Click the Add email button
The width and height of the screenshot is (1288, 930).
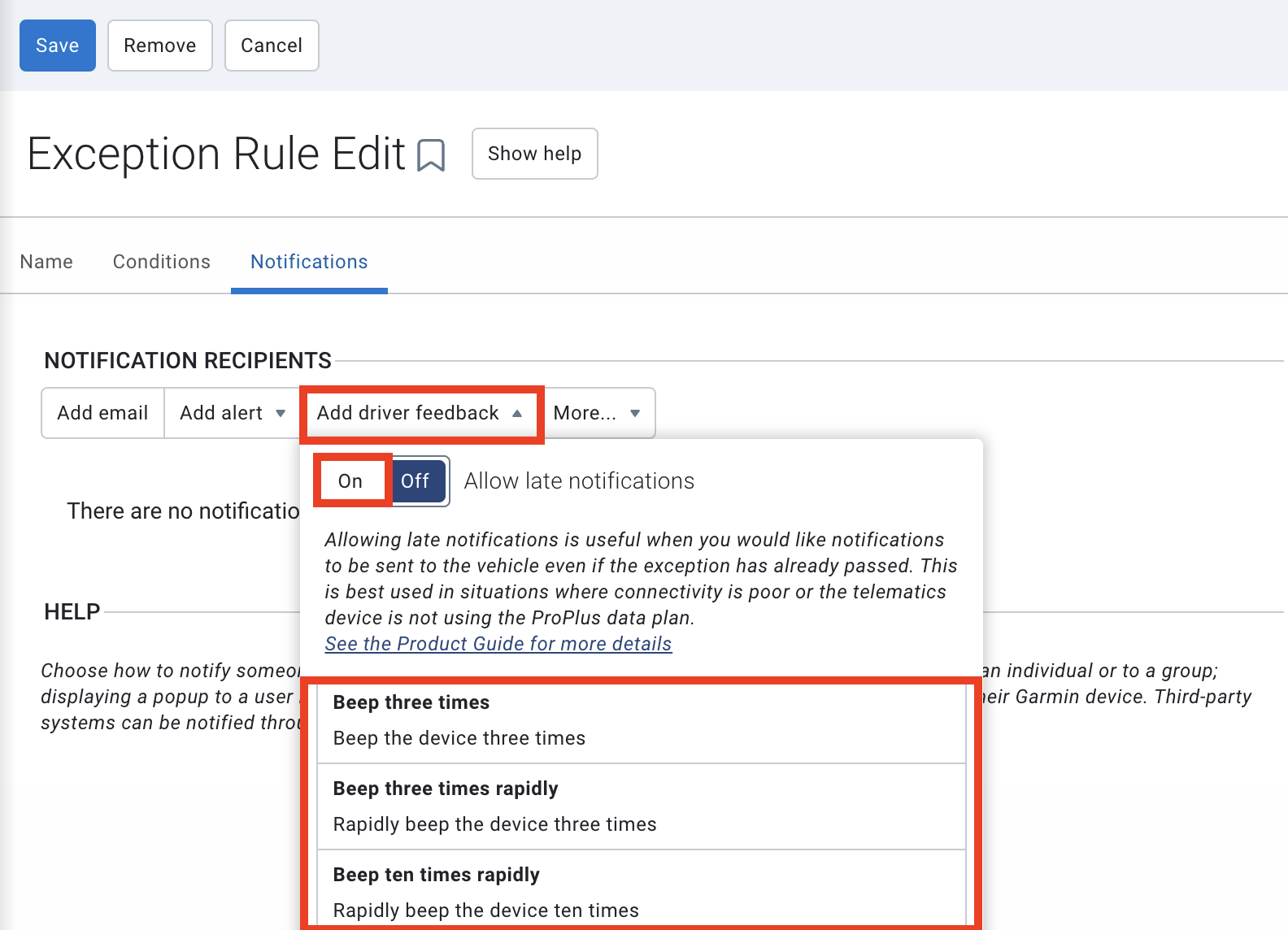click(103, 413)
